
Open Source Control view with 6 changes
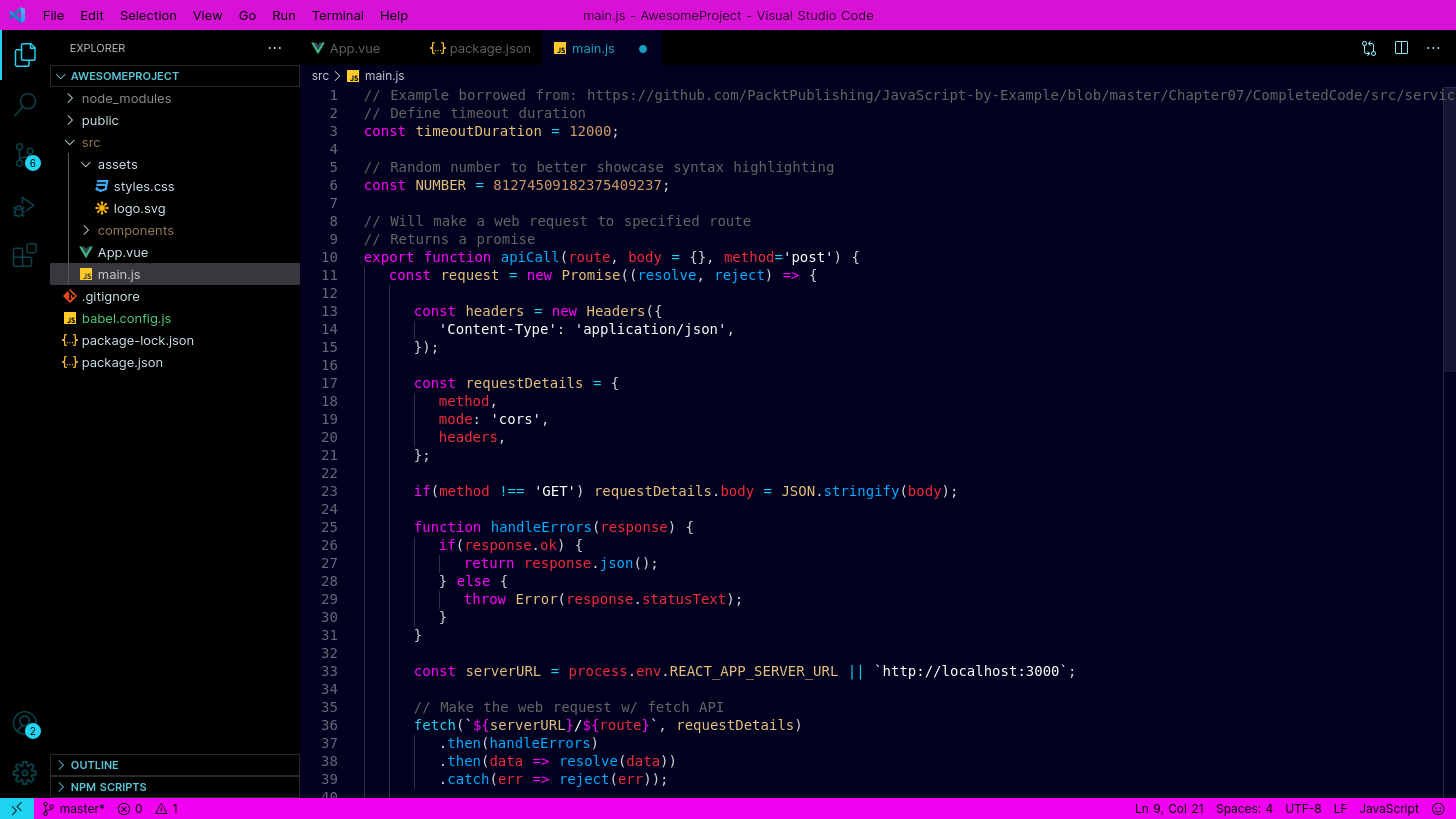pos(25,155)
